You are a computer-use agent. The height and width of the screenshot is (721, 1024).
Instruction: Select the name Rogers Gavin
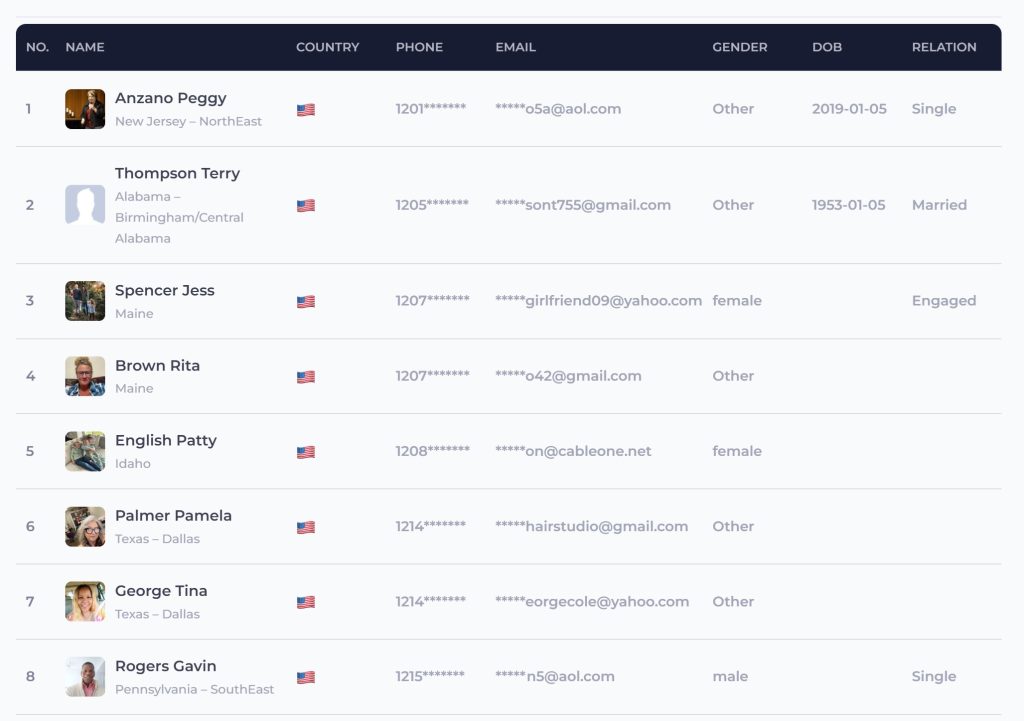165,666
